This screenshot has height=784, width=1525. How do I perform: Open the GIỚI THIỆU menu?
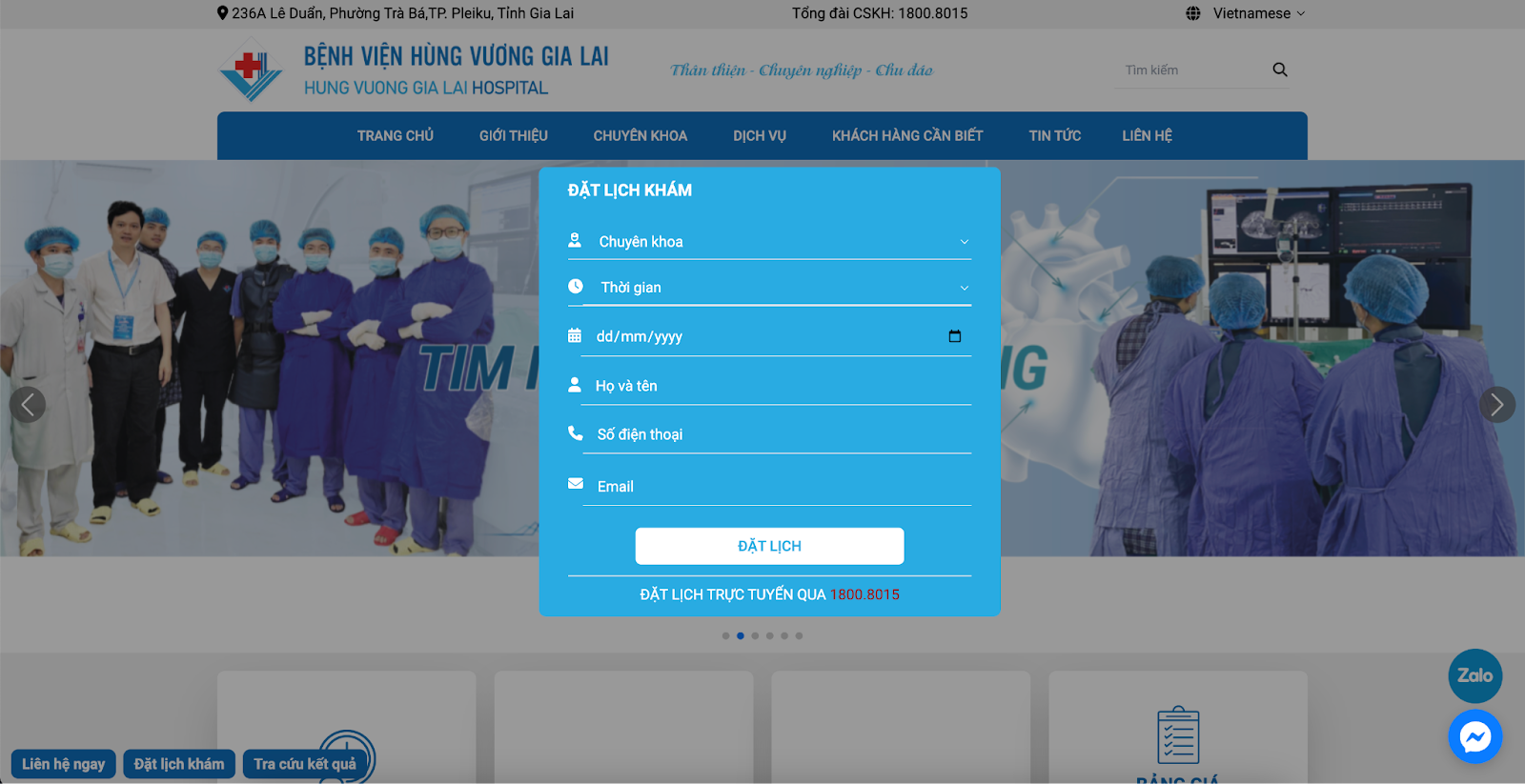tap(514, 135)
